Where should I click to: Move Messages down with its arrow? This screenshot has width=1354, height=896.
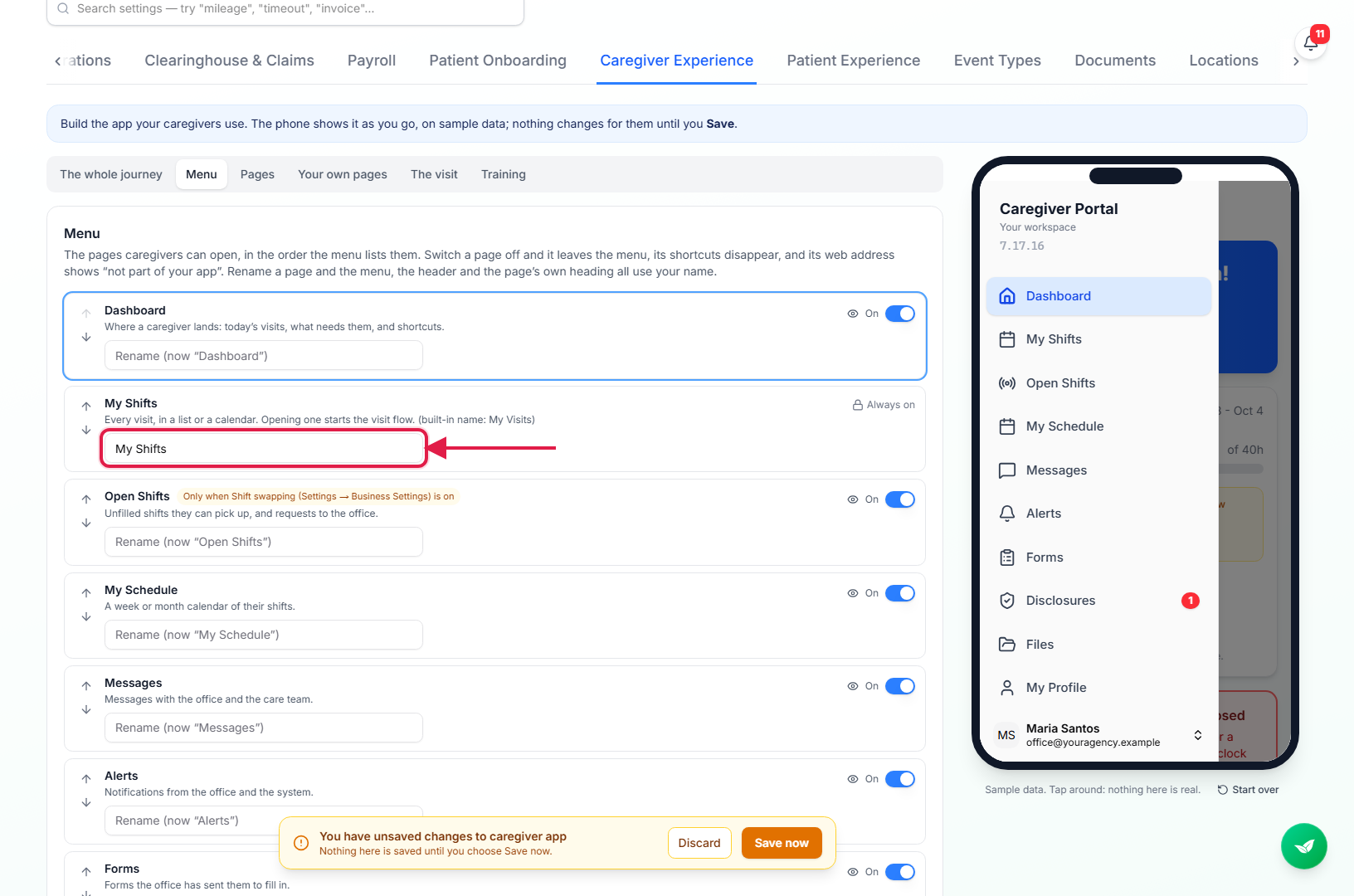(86, 709)
